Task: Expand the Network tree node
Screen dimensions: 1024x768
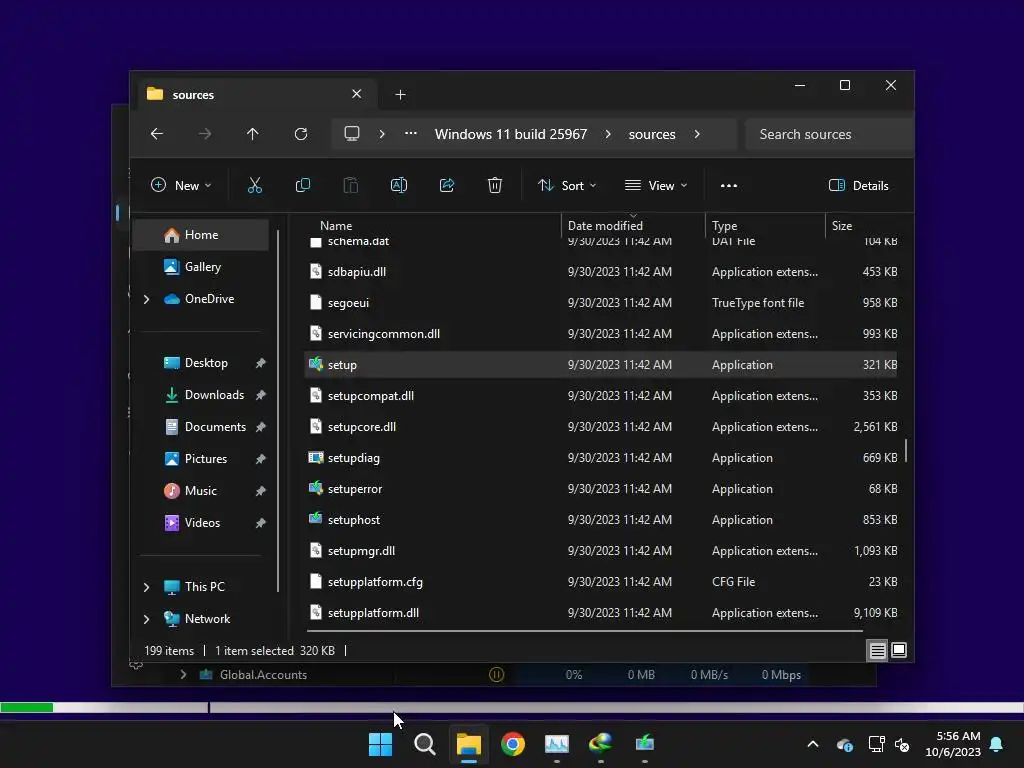Action: (x=146, y=619)
